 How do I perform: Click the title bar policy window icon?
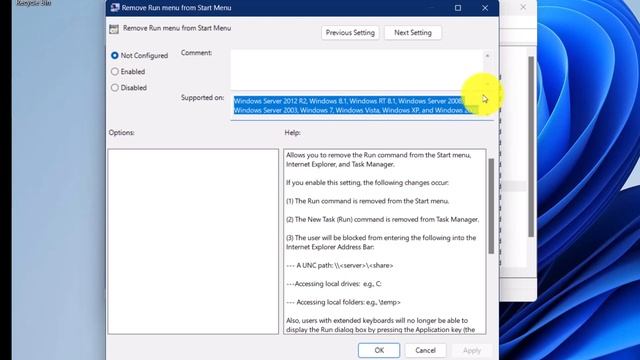click(115, 8)
